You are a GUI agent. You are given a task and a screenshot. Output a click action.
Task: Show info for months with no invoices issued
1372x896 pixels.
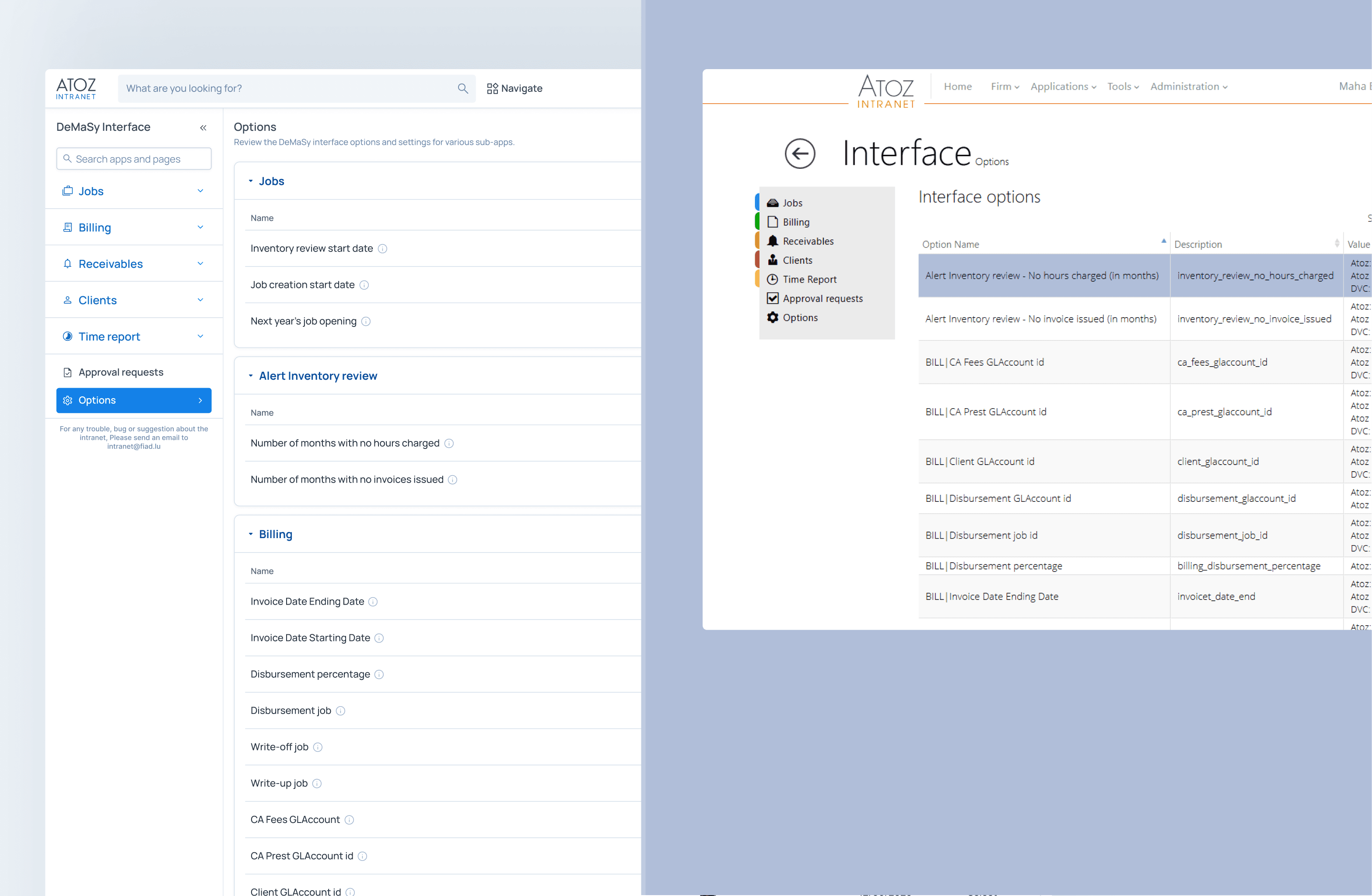coord(452,479)
